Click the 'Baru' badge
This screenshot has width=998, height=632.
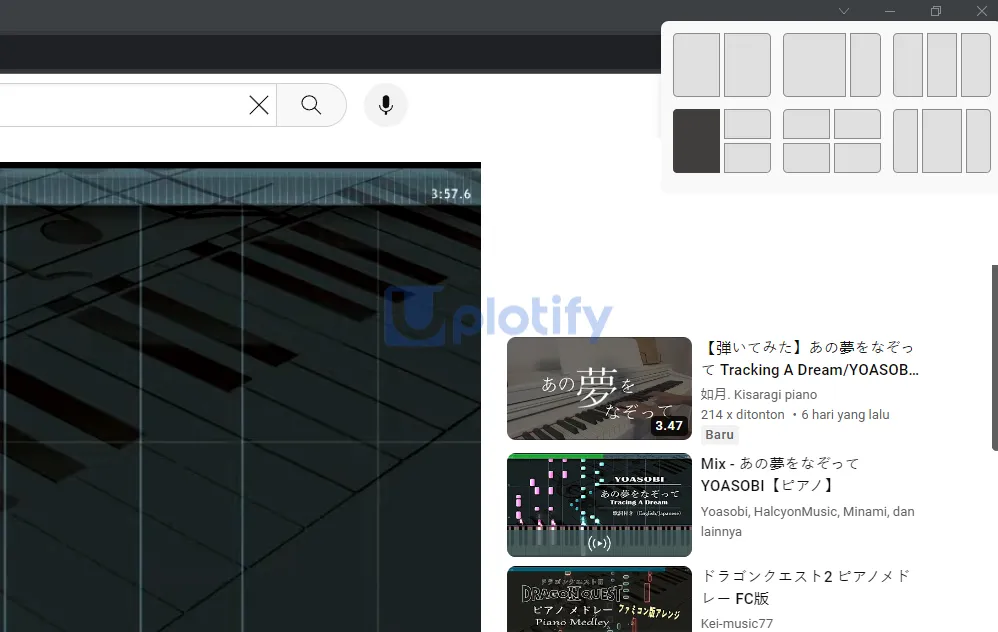tap(719, 435)
